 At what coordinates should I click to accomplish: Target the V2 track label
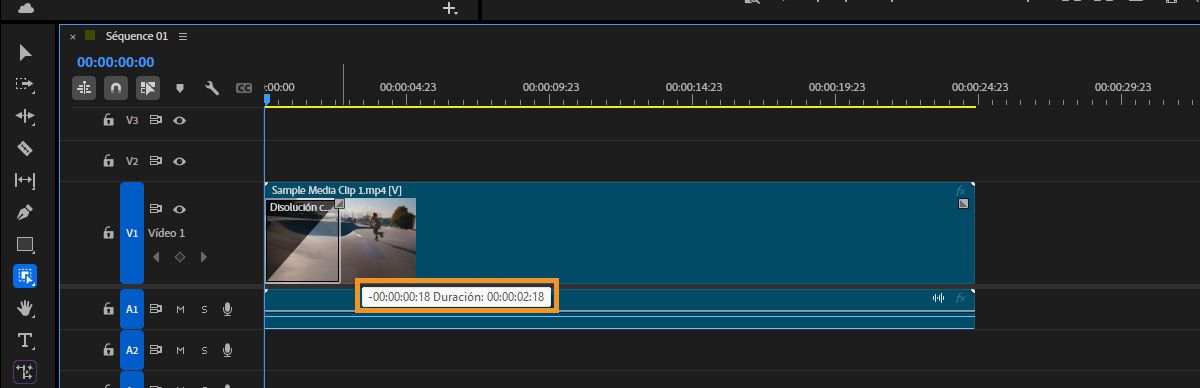coord(132,160)
